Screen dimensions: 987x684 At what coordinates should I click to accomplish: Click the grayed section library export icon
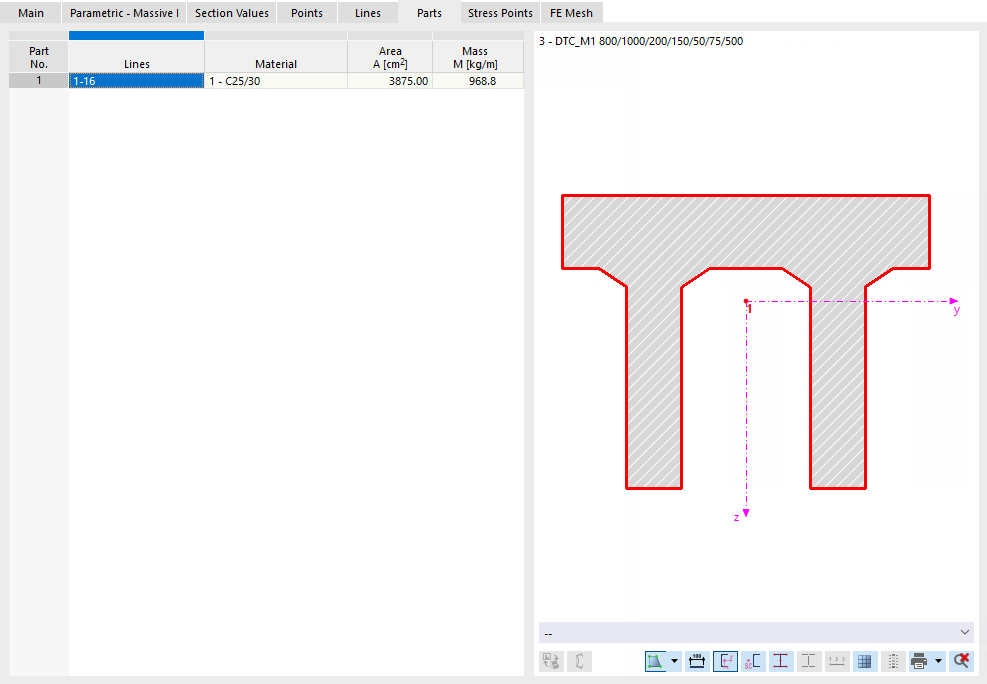tap(551, 661)
